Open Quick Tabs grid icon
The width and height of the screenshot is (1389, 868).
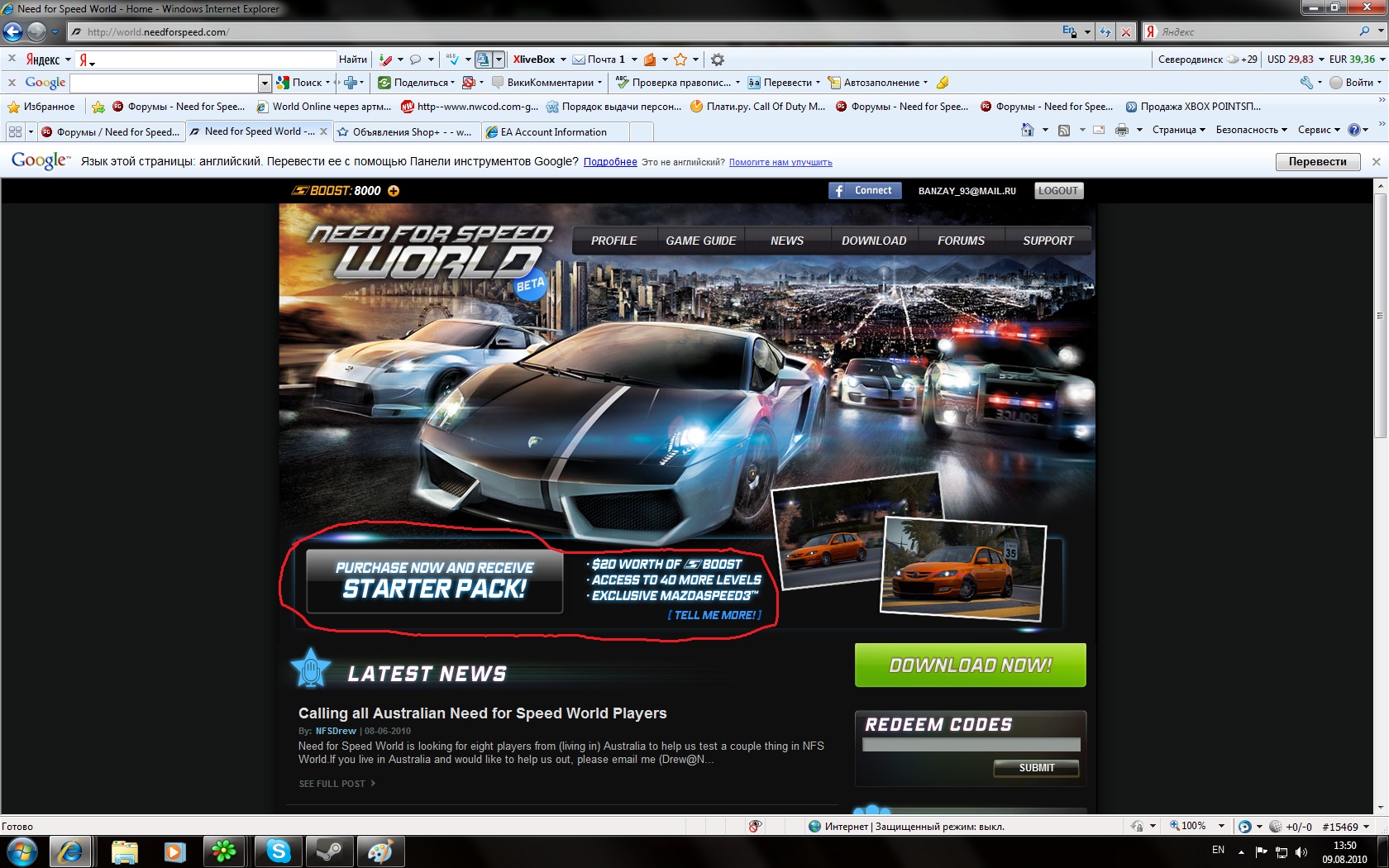tap(15, 131)
